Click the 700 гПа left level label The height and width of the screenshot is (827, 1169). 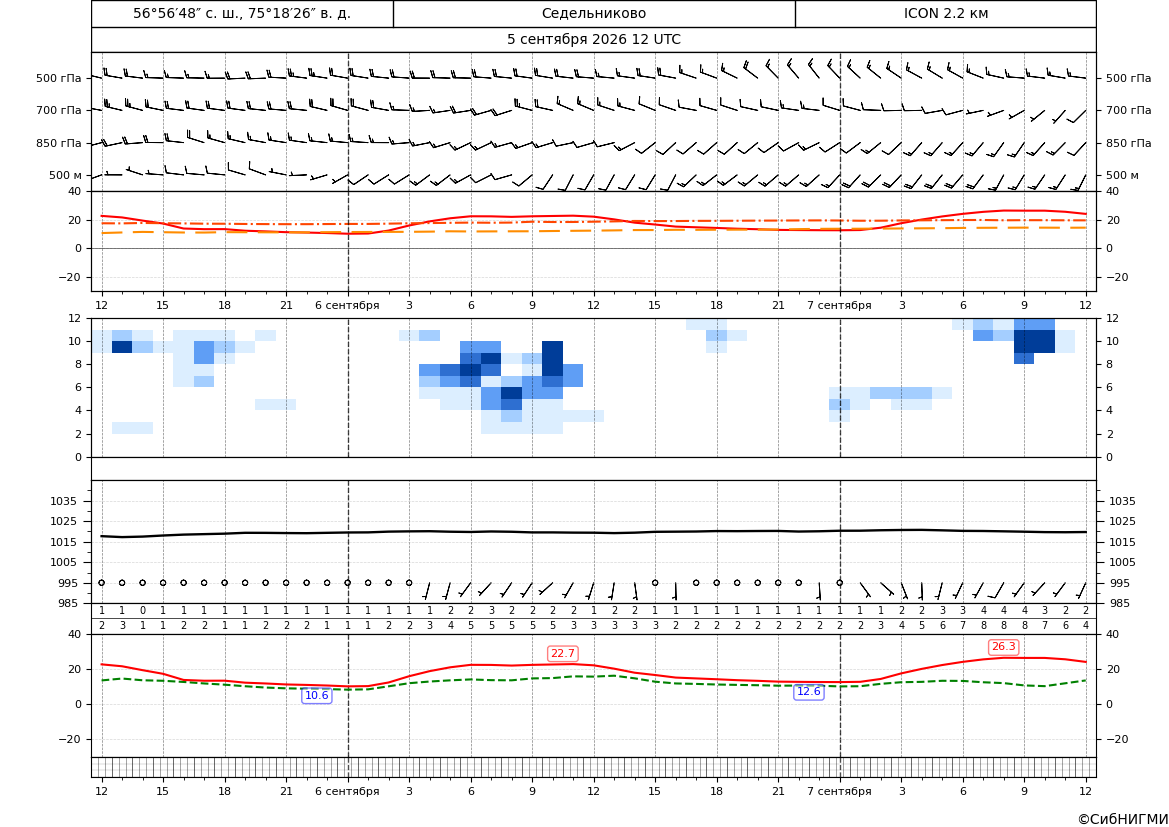58,110
